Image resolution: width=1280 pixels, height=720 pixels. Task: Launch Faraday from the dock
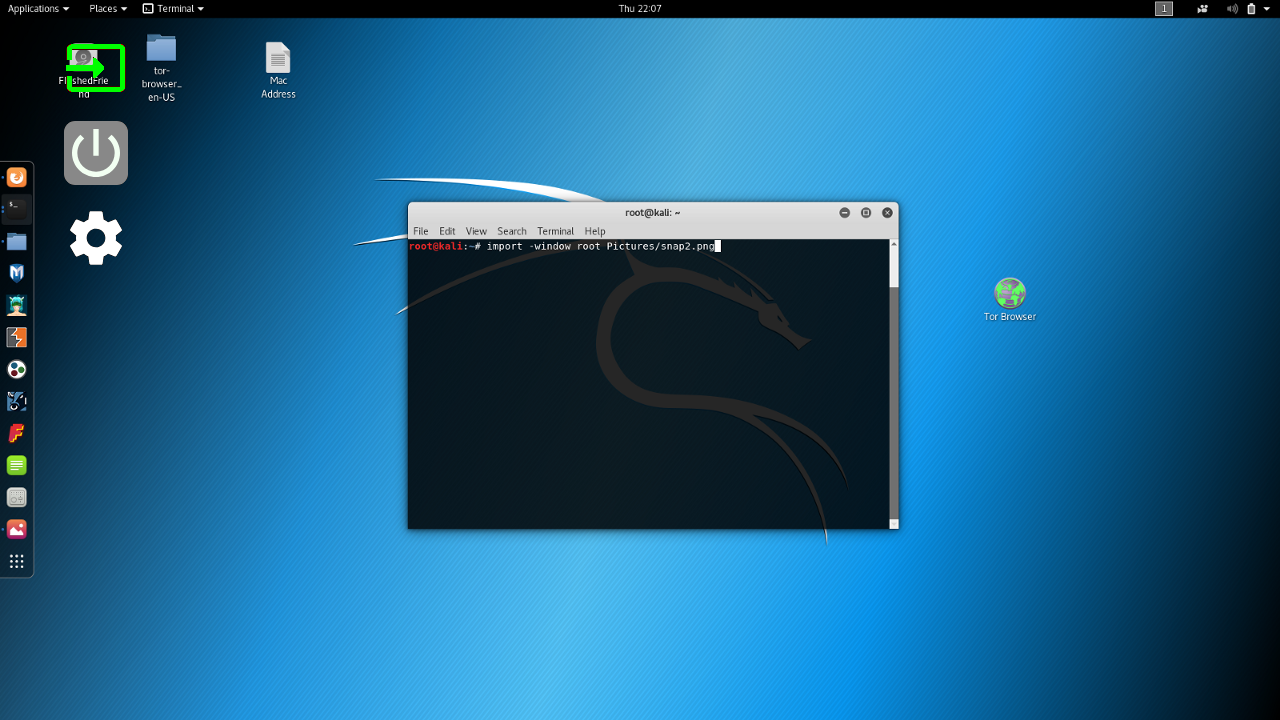coord(17,433)
